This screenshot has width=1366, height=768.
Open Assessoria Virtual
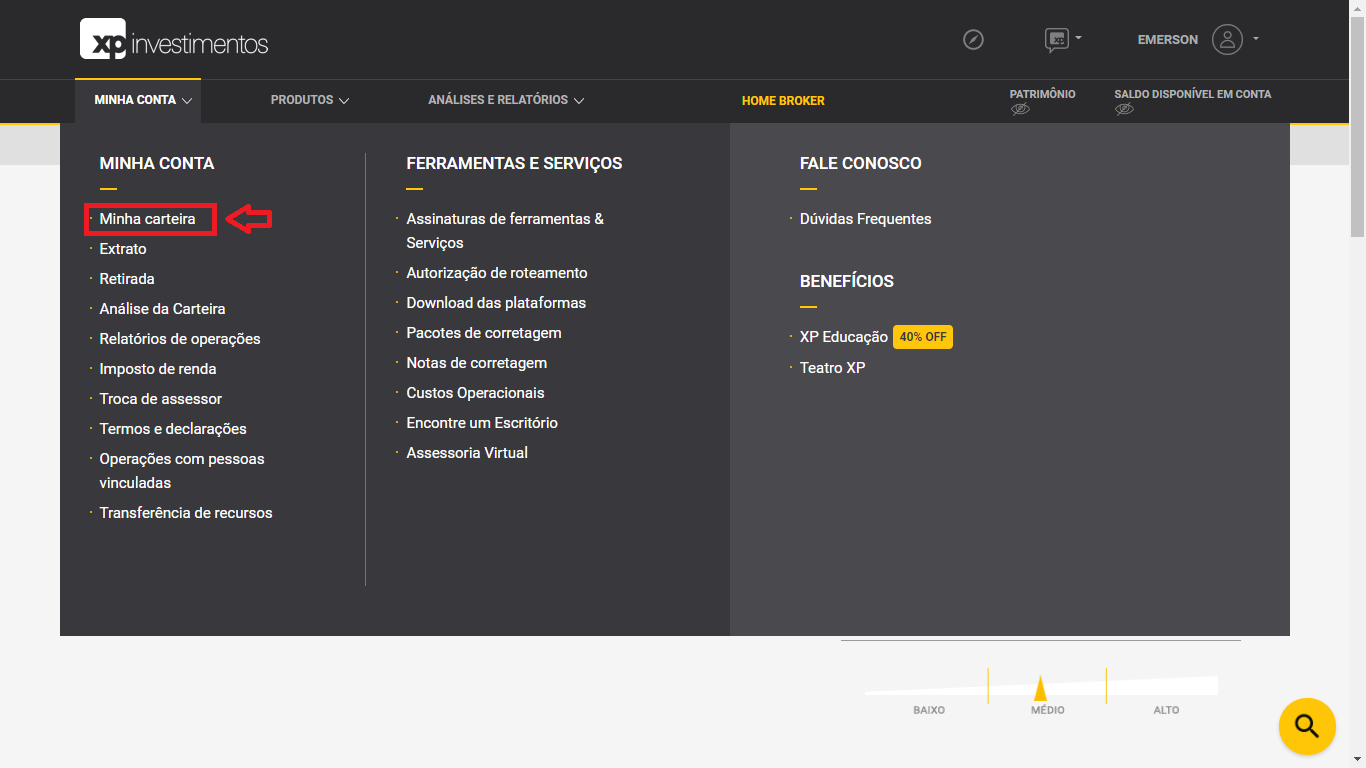tap(467, 453)
